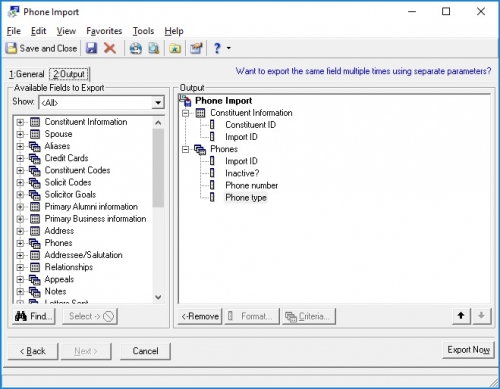
Task: Click the Criteria... button
Action: click(309, 316)
